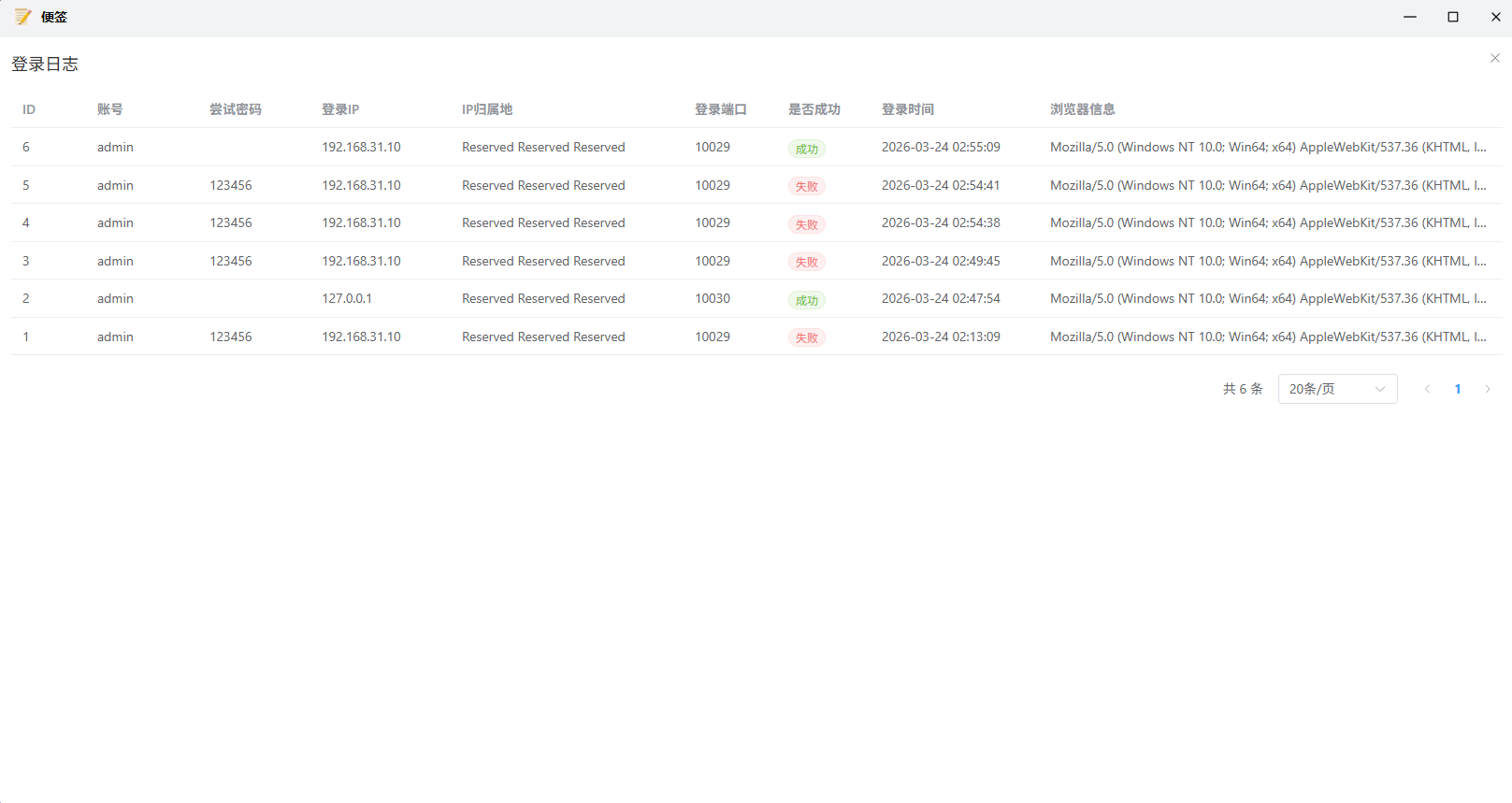Go to next page arrow

1488,389
